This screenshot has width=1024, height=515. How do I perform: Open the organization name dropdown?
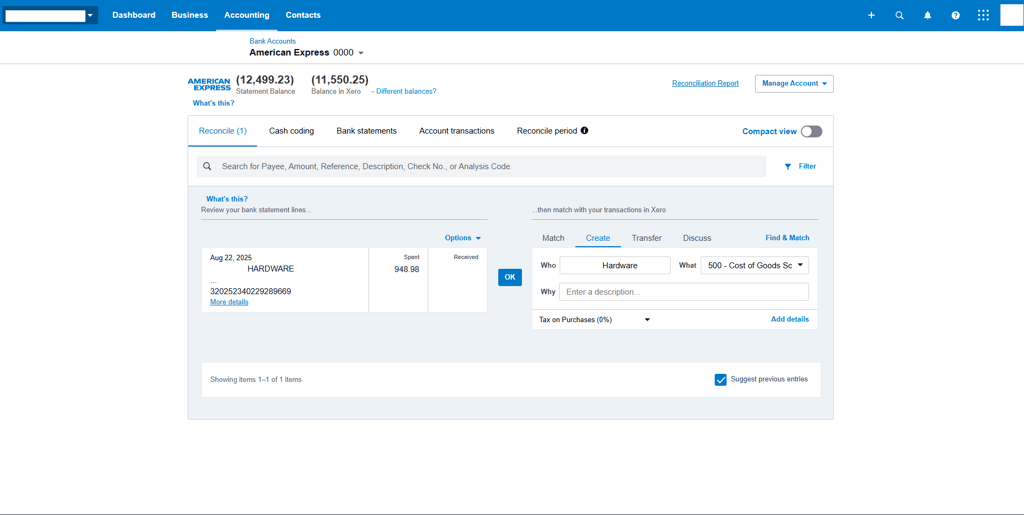pos(50,15)
